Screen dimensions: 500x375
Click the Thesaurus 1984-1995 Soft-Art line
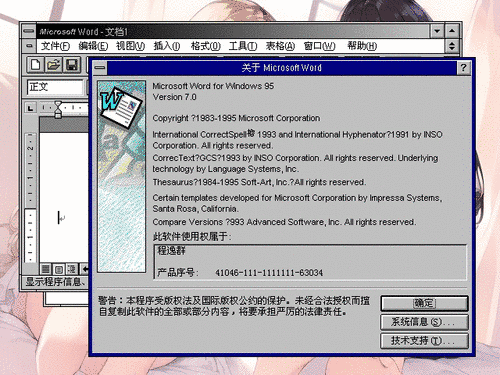(259, 182)
